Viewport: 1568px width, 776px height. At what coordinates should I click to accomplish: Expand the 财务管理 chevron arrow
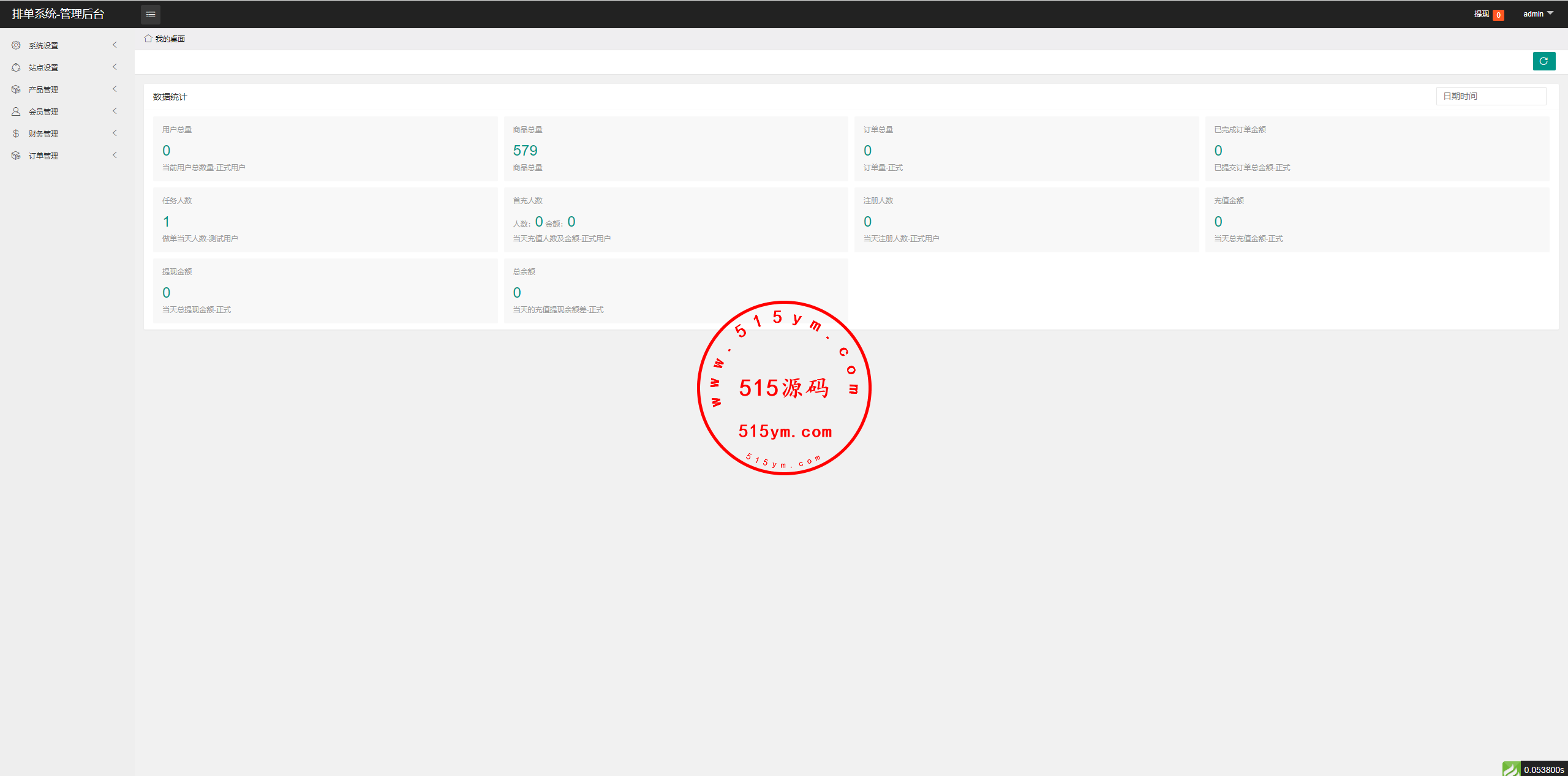coord(115,134)
